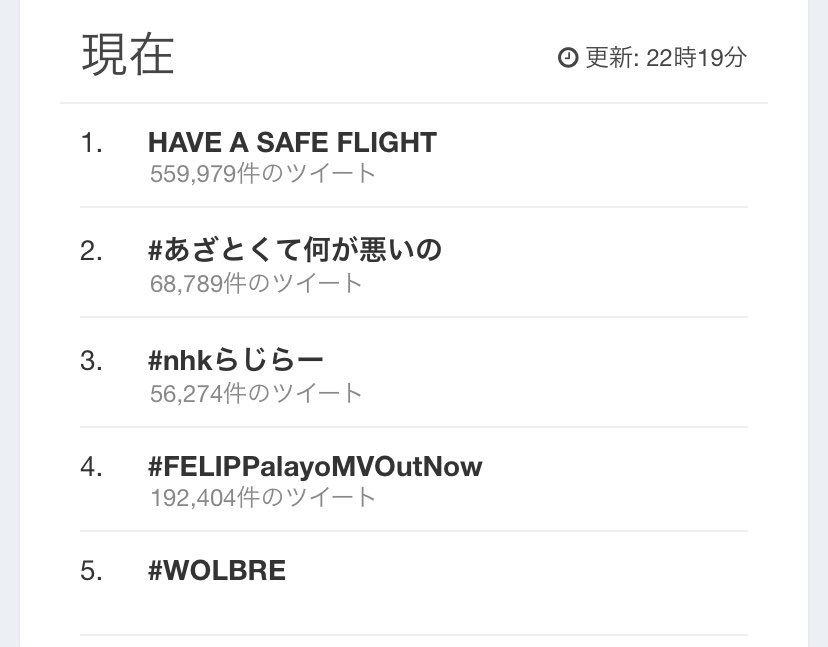The image size is (828, 647).
Task: Open the #nhkらじらー hashtag trend
Action: click(x=236, y=361)
